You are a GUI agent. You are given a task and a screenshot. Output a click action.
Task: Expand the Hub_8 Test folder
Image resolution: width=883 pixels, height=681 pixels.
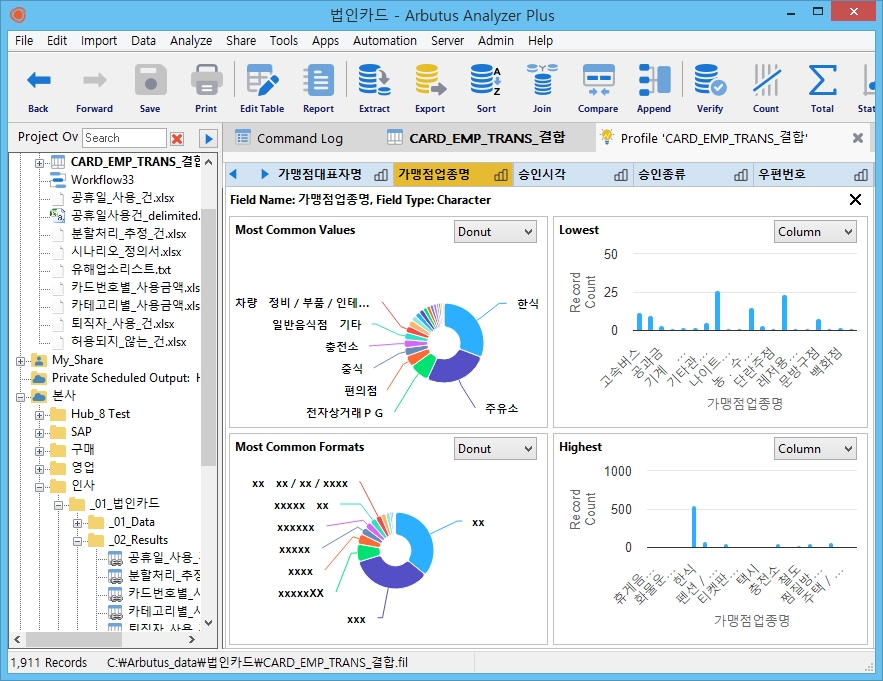tap(39, 415)
